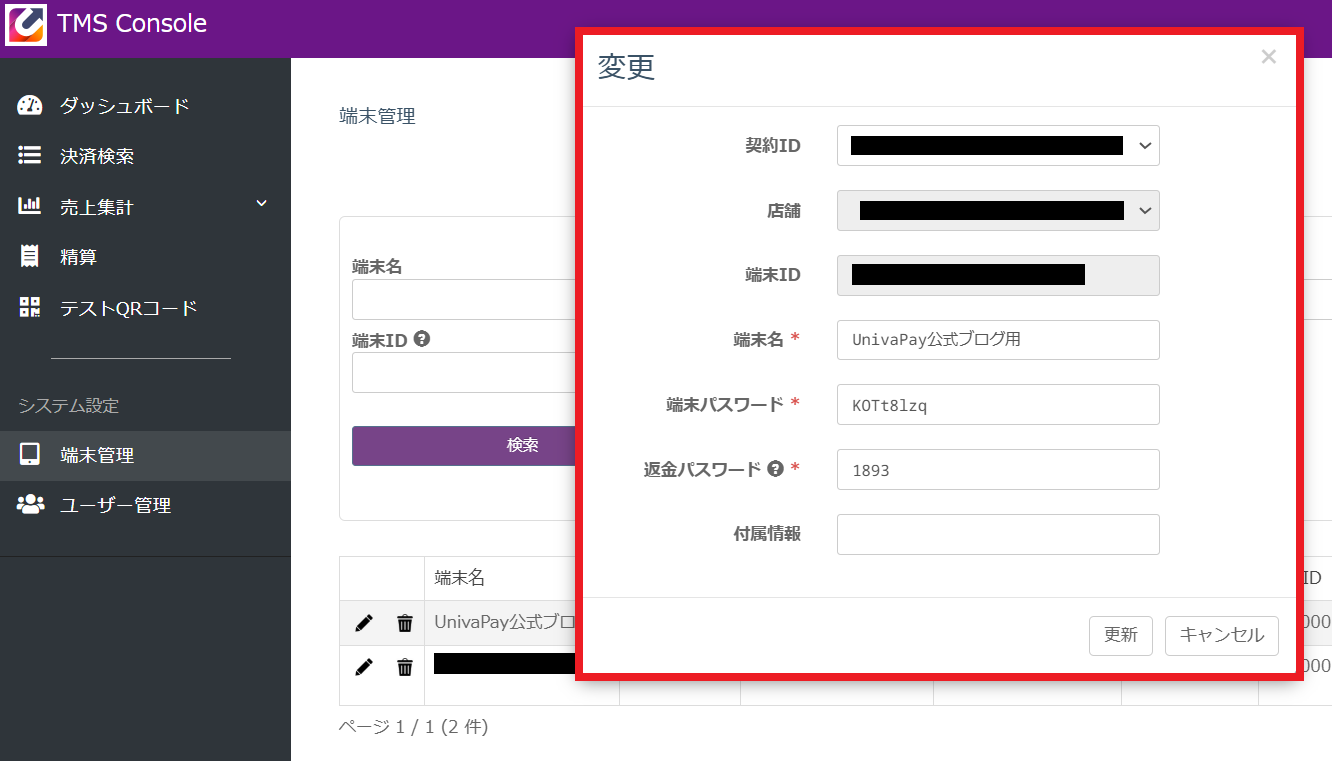Click the 付属情報 input field

998,534
